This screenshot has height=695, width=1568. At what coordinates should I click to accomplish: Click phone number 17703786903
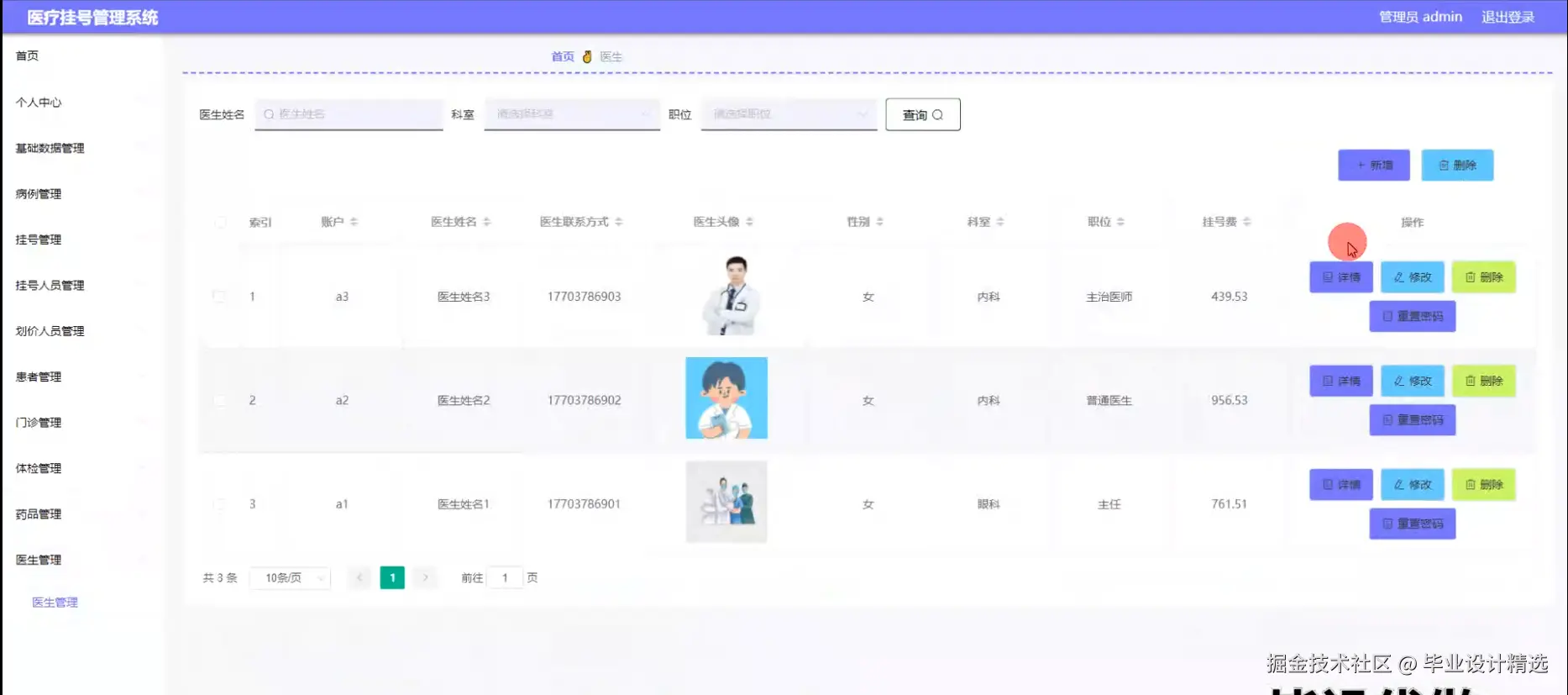click(x=585, y=297)
